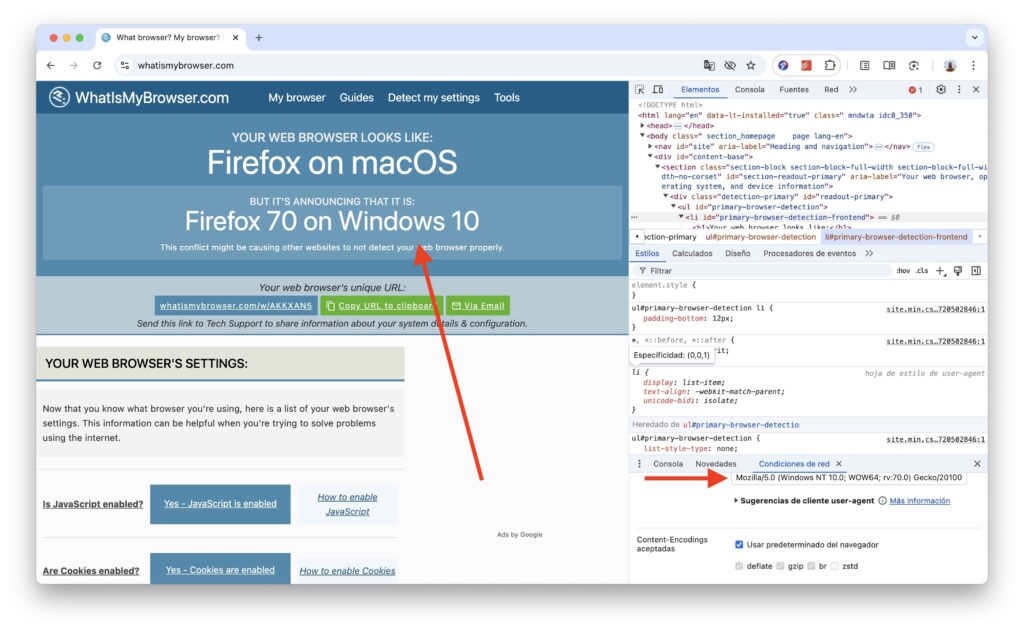Open the blue round extension icon

783,65
